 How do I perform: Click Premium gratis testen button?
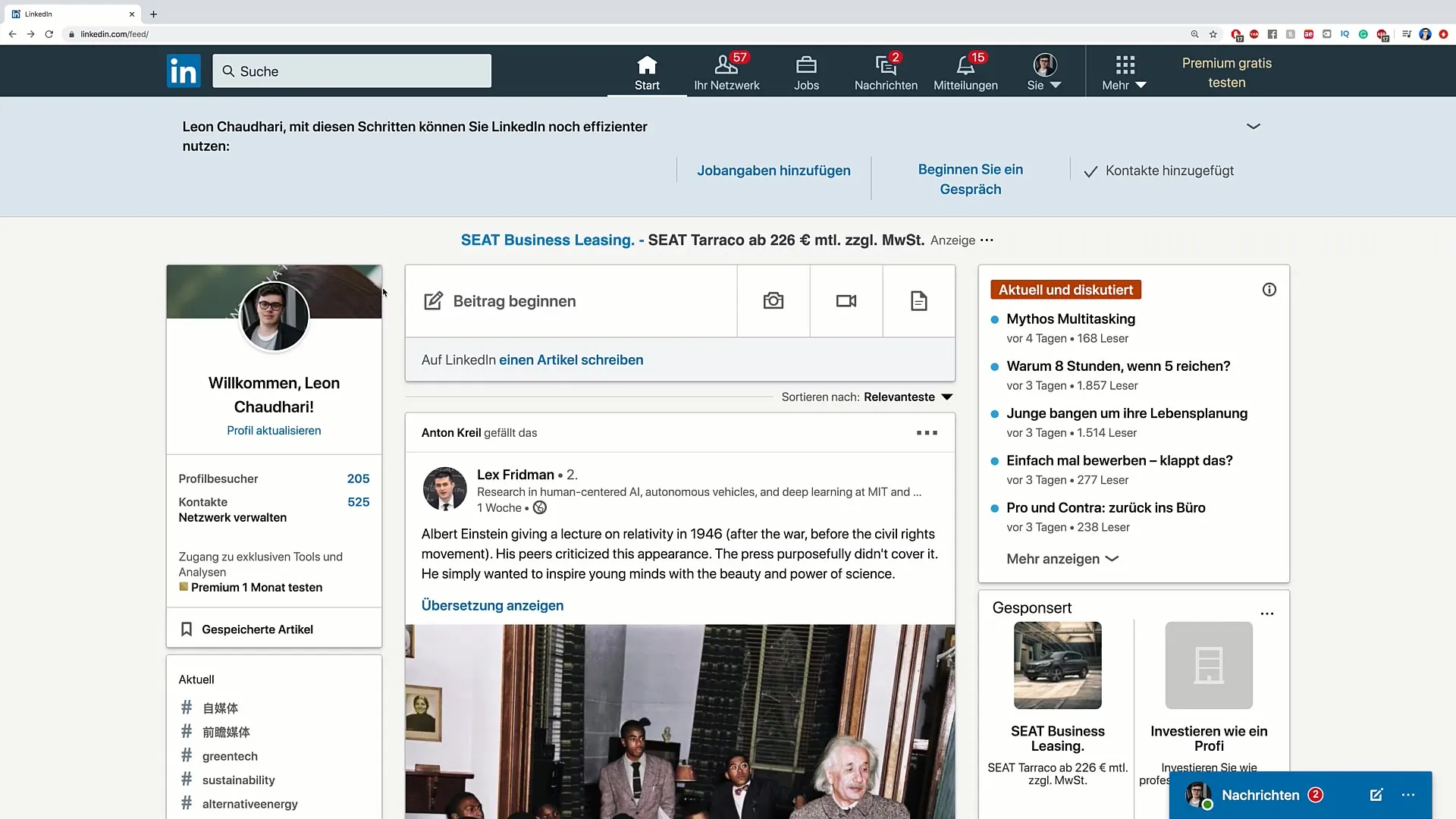point(1227,72)
